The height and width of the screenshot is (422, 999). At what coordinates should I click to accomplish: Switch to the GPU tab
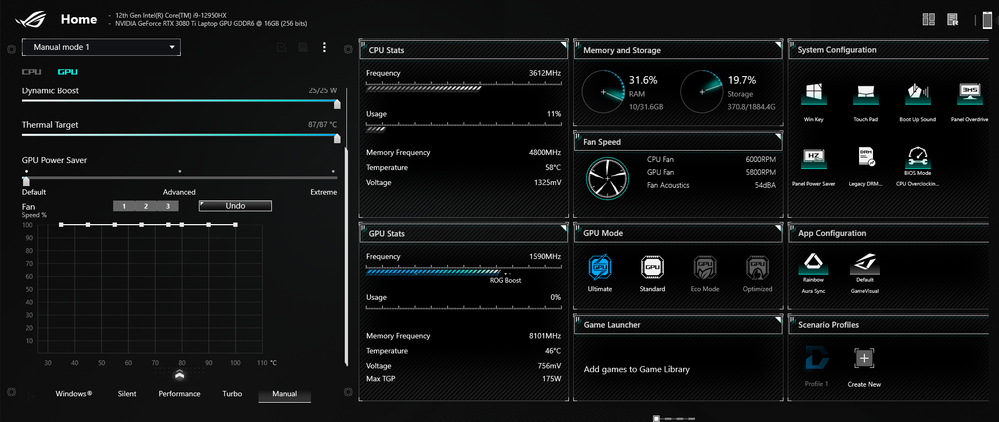pyautogui.click(x=68, y=73)
